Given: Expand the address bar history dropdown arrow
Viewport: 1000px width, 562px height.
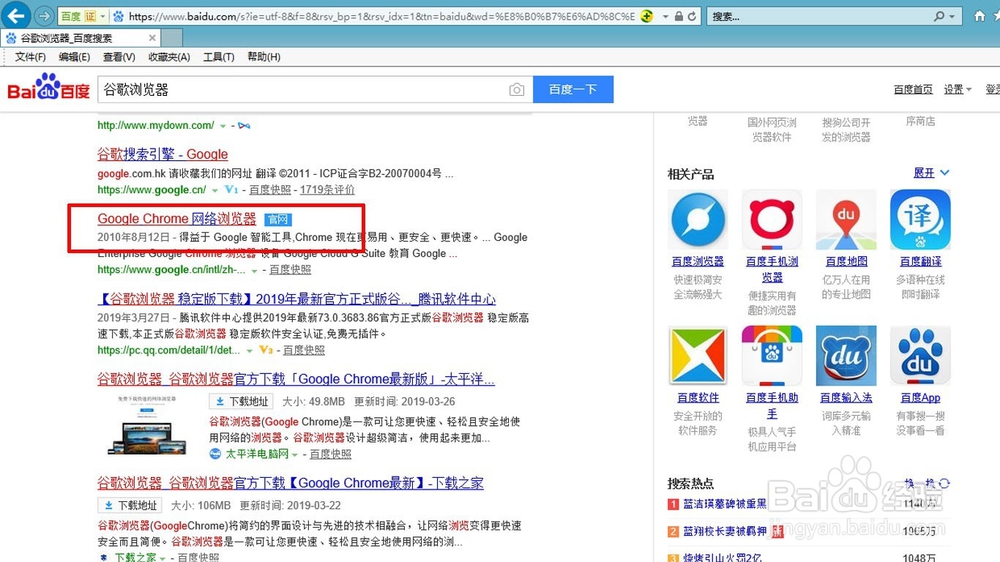Looking at the screenshot, I should 665,16.
